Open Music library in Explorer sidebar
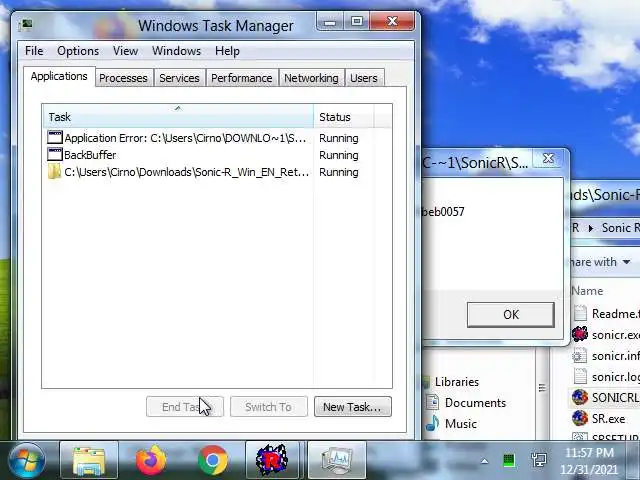This screenshot has width=640, height=480. click(x=461, y=424)
